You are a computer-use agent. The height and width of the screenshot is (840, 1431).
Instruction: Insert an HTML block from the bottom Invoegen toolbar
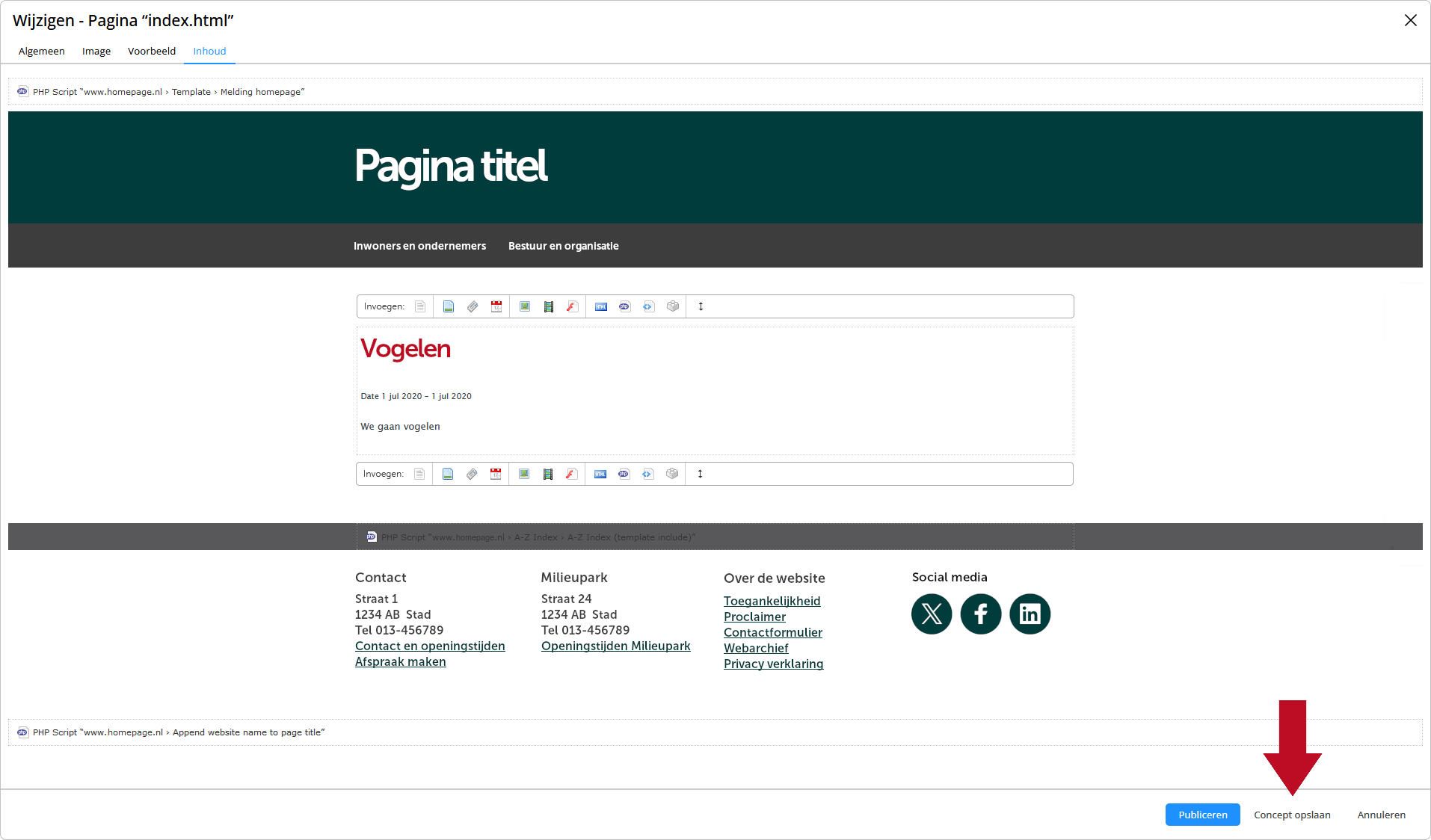(600, 474)
